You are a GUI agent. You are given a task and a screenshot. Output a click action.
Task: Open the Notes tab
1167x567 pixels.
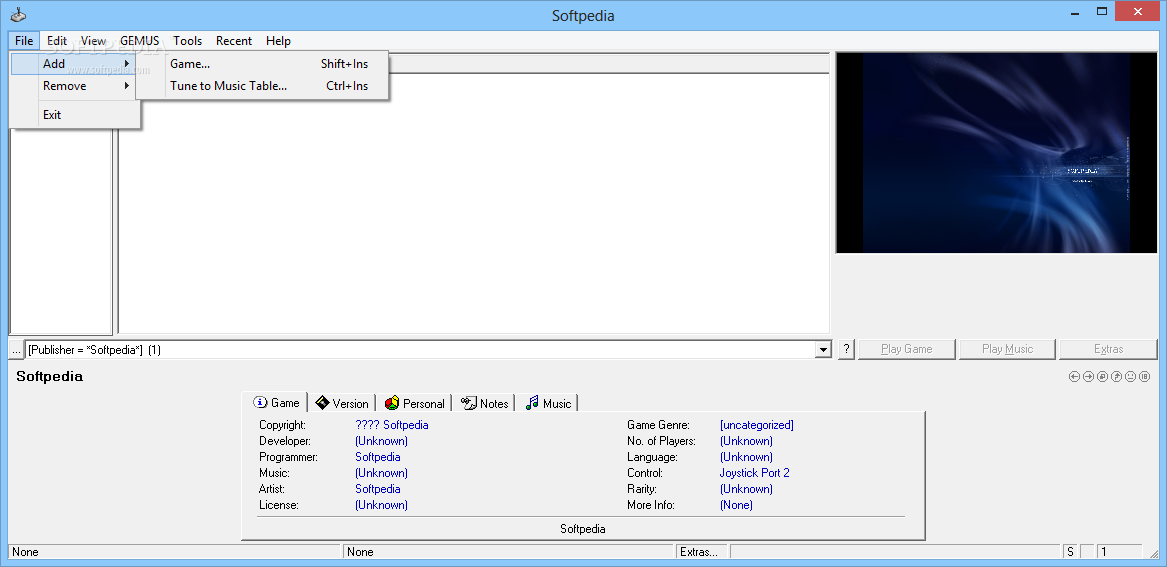pos(485,403)
